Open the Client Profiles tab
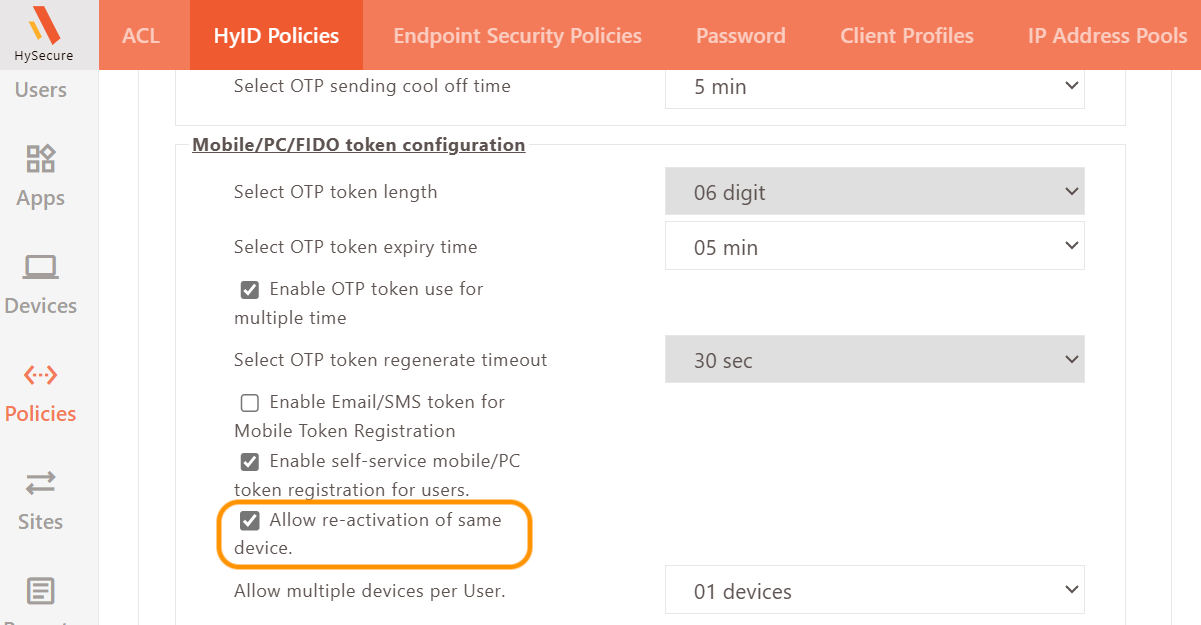 coord(906,36)
